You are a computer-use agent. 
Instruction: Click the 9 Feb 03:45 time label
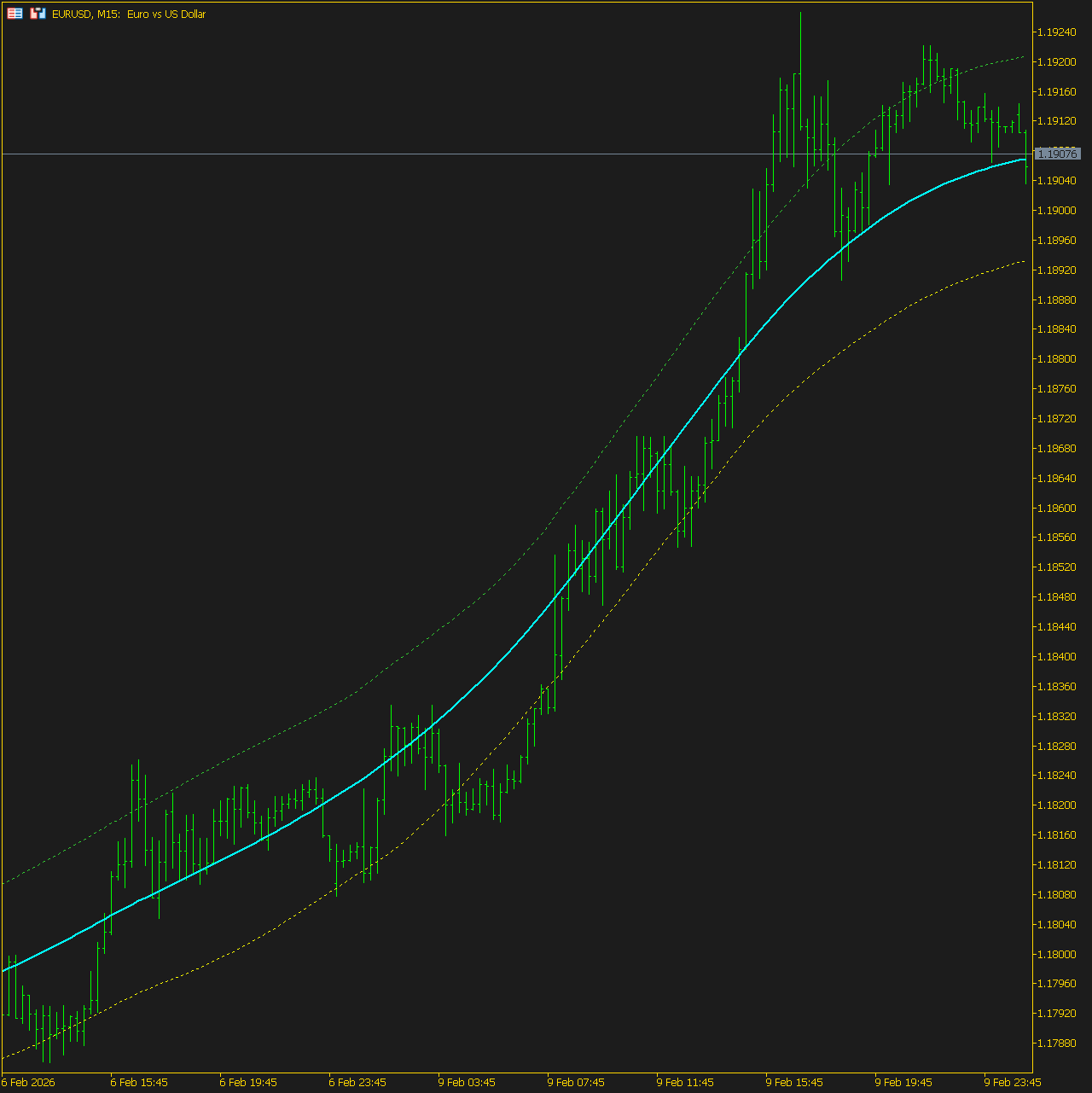[466, 1082]
